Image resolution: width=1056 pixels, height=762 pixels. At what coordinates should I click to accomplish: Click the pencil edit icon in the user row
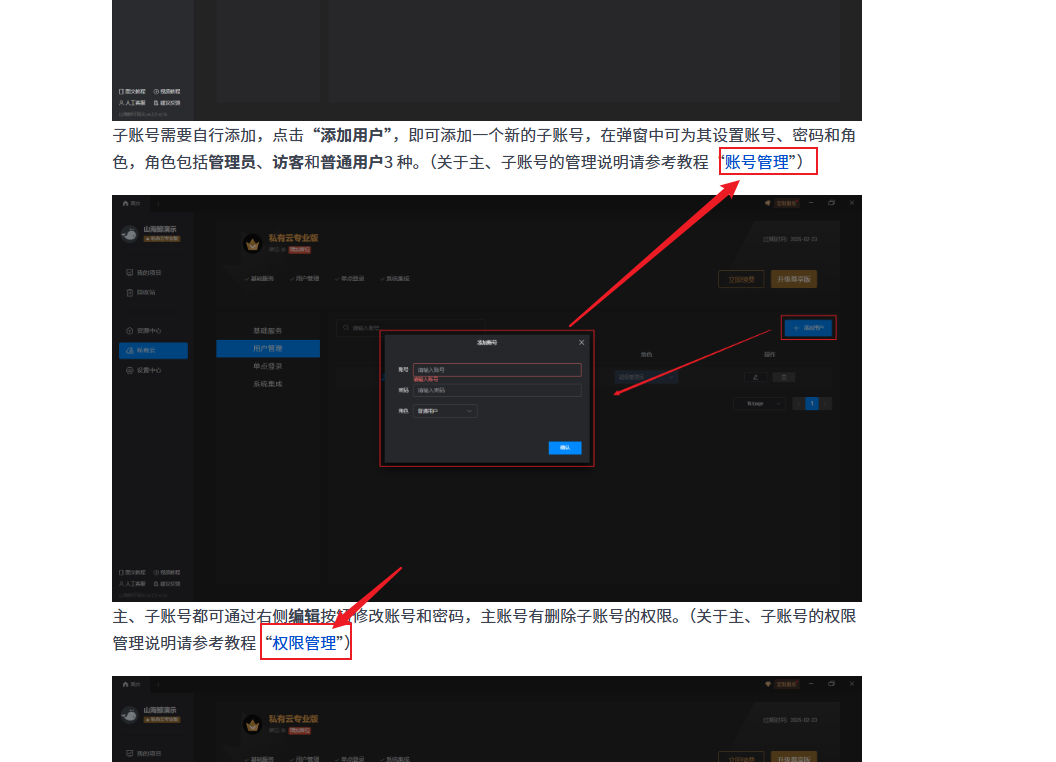[x=756, y=377]
